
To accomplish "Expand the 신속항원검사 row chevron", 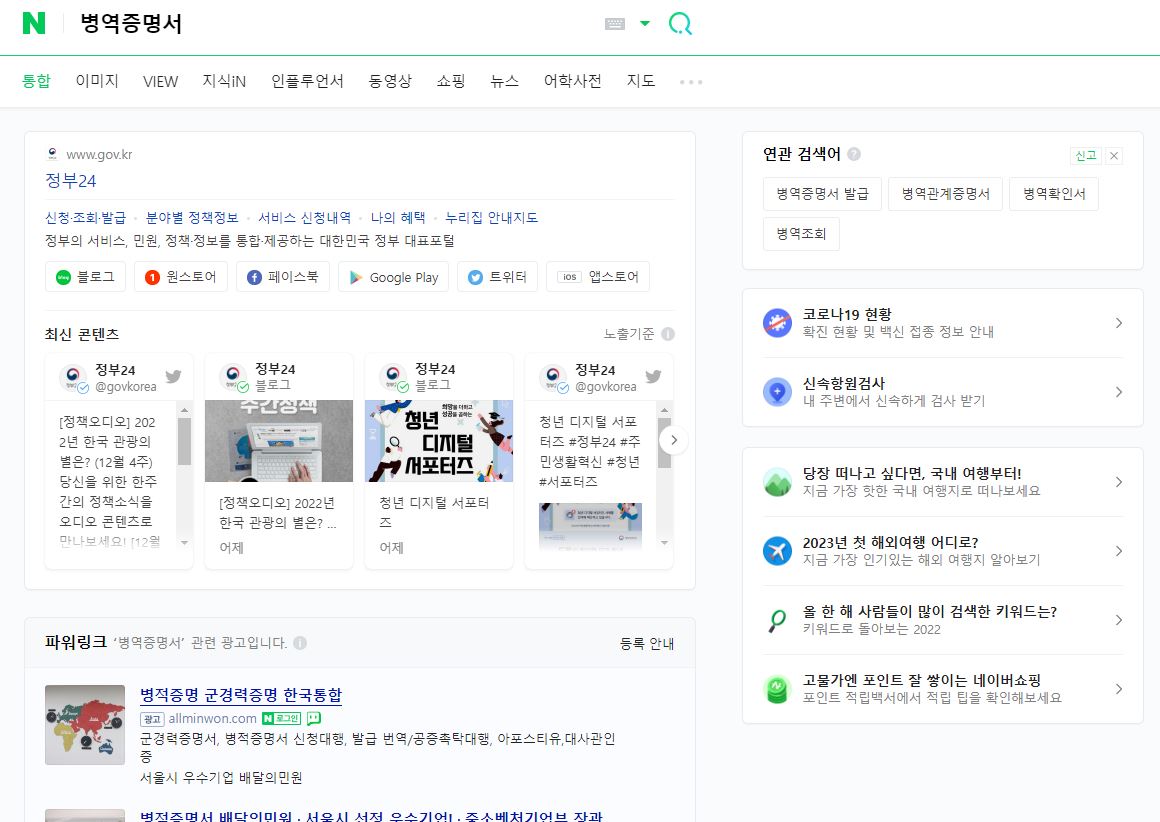I will pos(1119,392).
